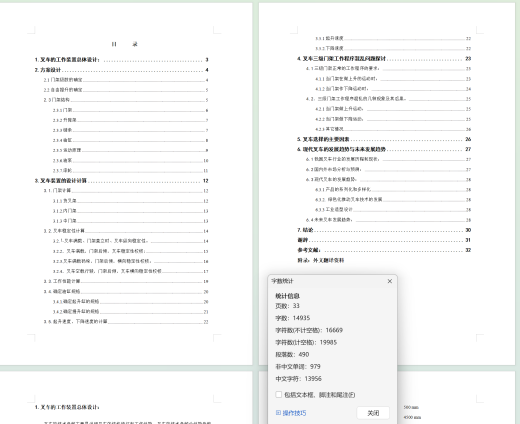Click TOC entry 致谢

384,240
